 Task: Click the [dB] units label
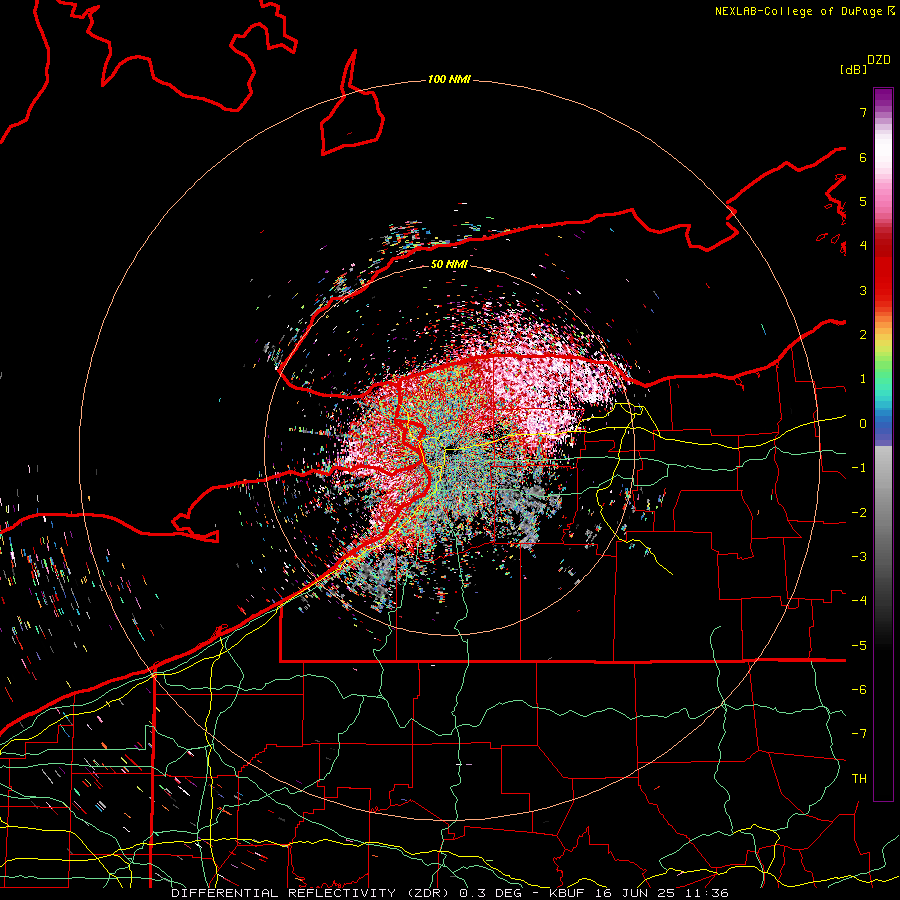click(x=854, y=69)
